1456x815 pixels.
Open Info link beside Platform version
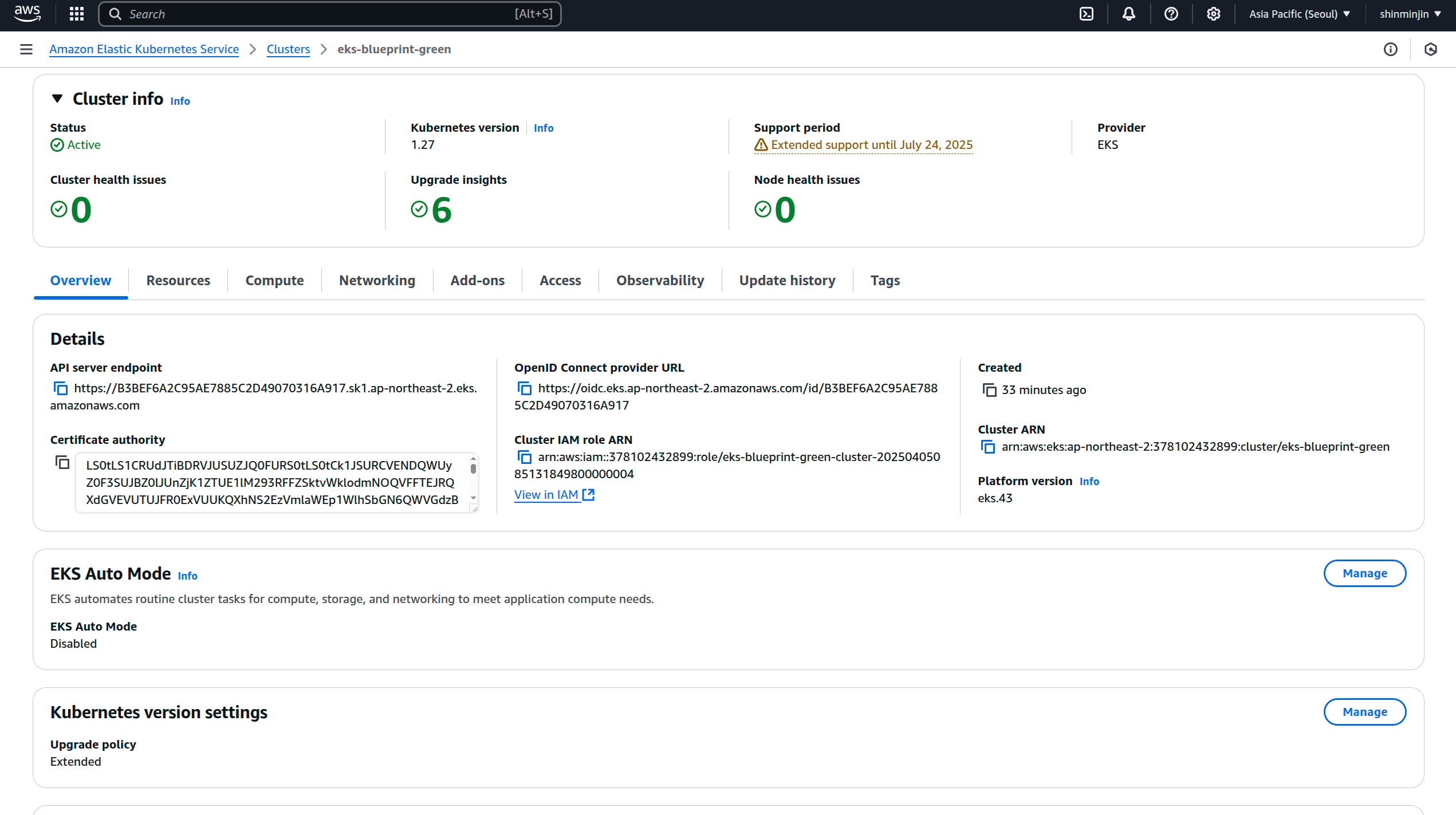[x=1089, y=481]
